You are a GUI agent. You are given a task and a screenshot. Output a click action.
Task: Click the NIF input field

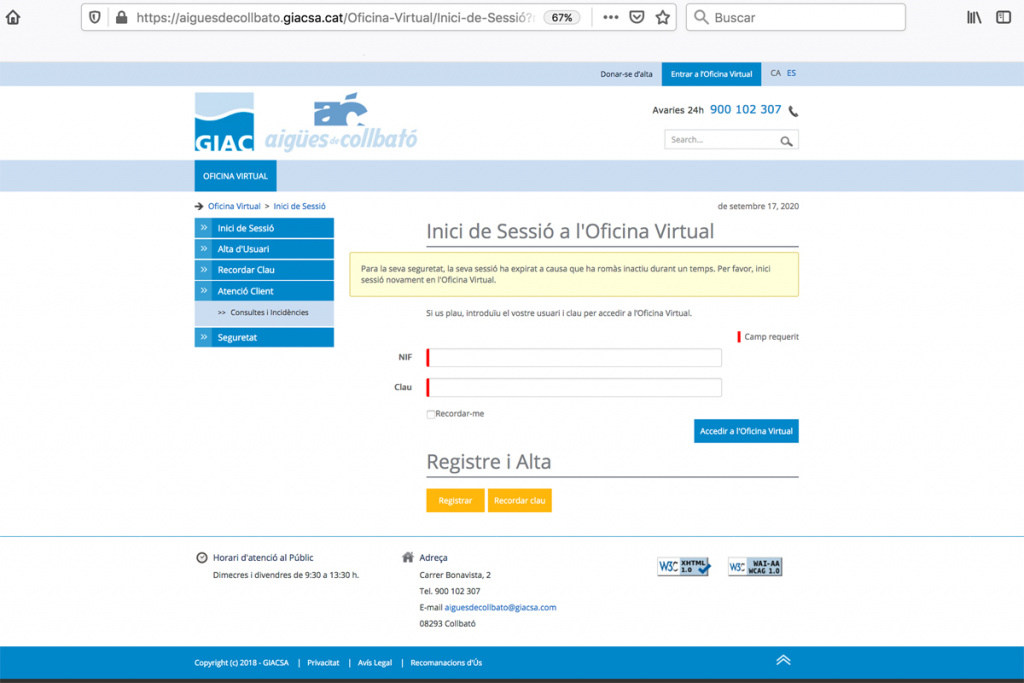(574, 357)
